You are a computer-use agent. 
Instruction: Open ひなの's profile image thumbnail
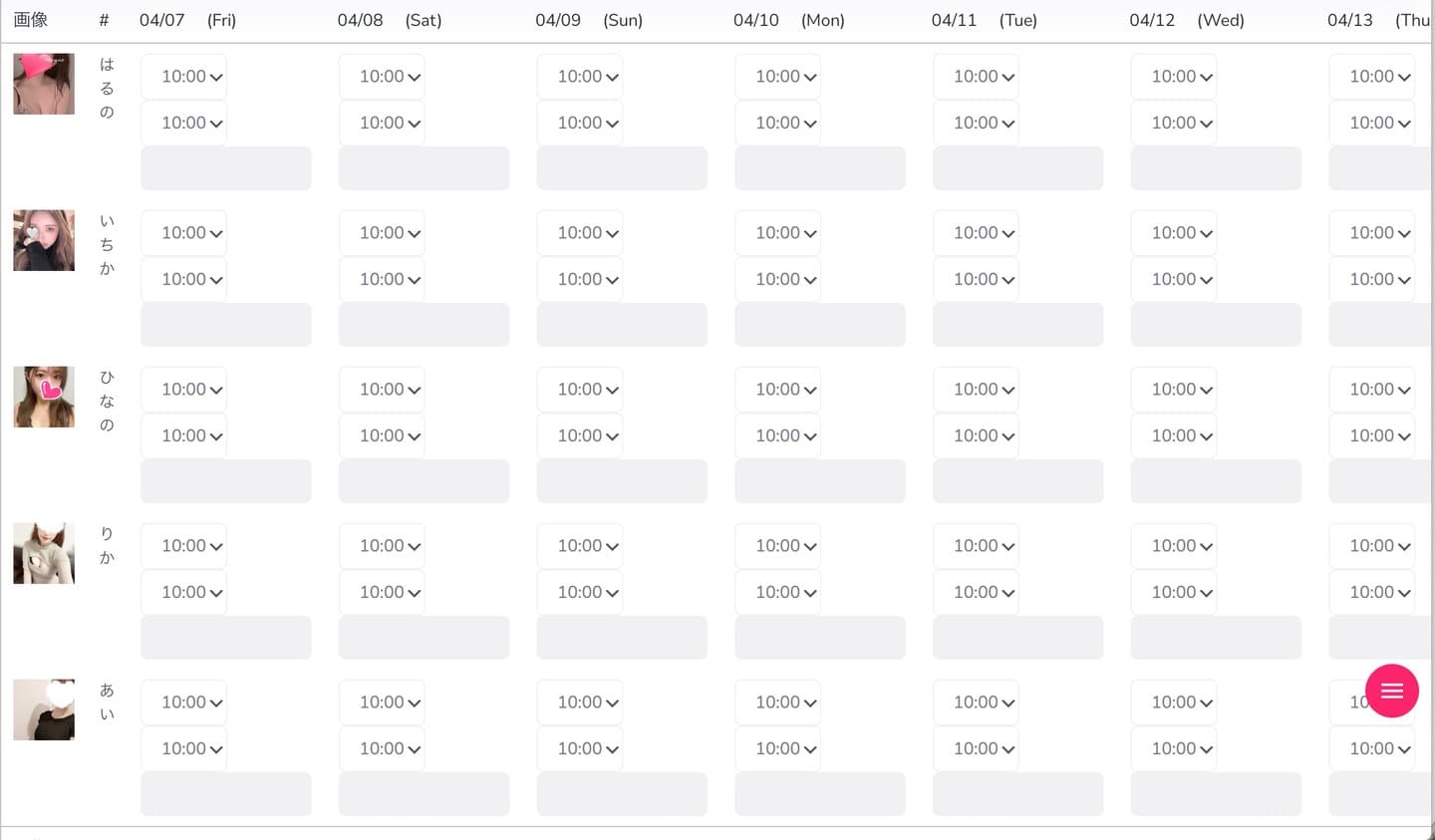44,397
